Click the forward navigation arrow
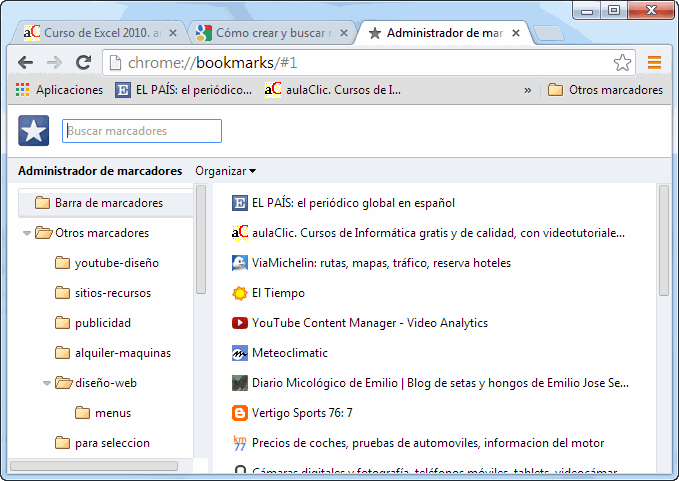Image resolution: width=679 pixels, height=481 pixels. pyautogui.click(x=54, y=63)
